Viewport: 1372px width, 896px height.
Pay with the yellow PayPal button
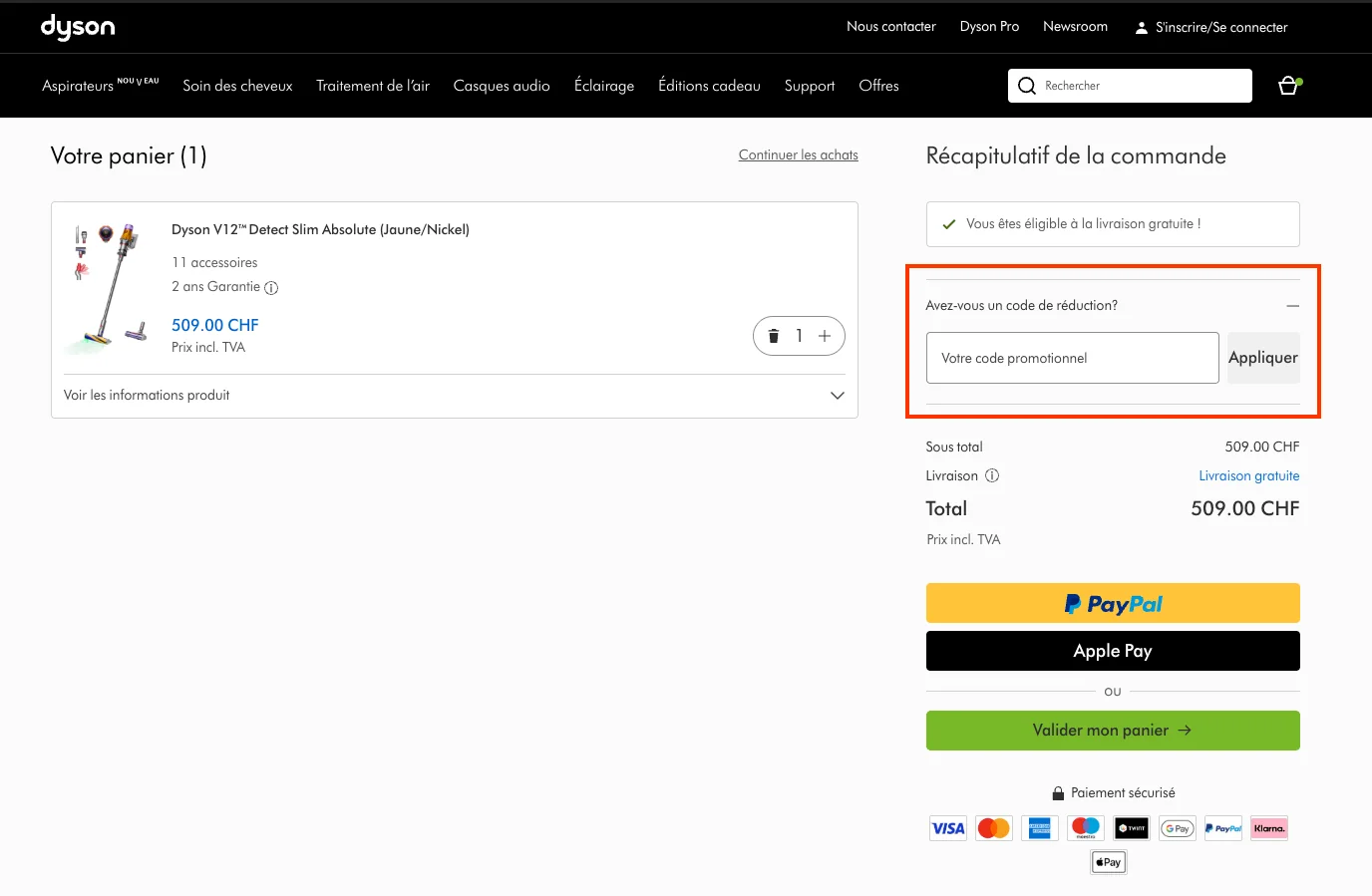tap(1113, 603)
